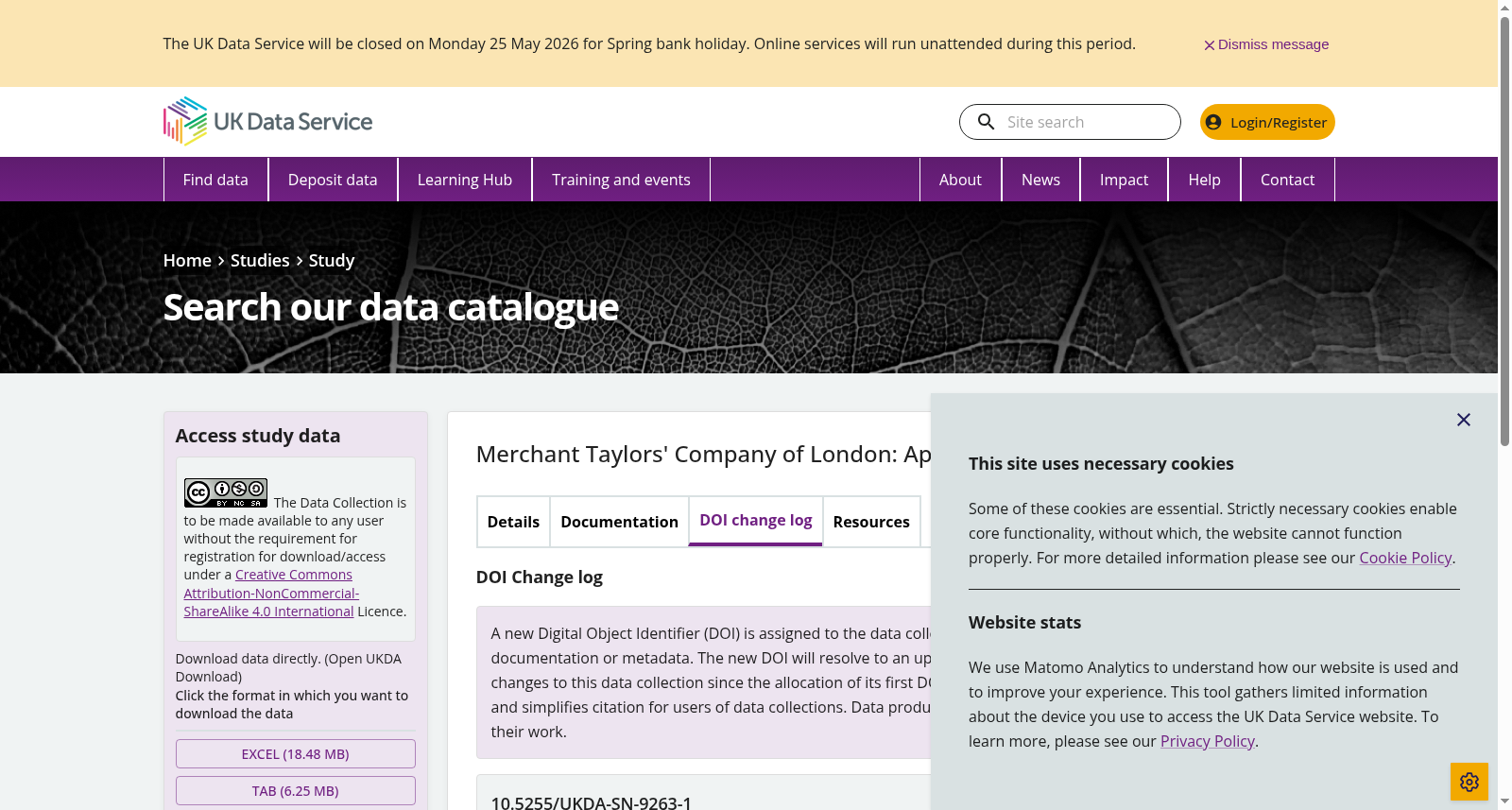Download EXCEL (18.48 MB) format
The height and width of the screenshot is (810, 1512).
[x=295, y=754]
